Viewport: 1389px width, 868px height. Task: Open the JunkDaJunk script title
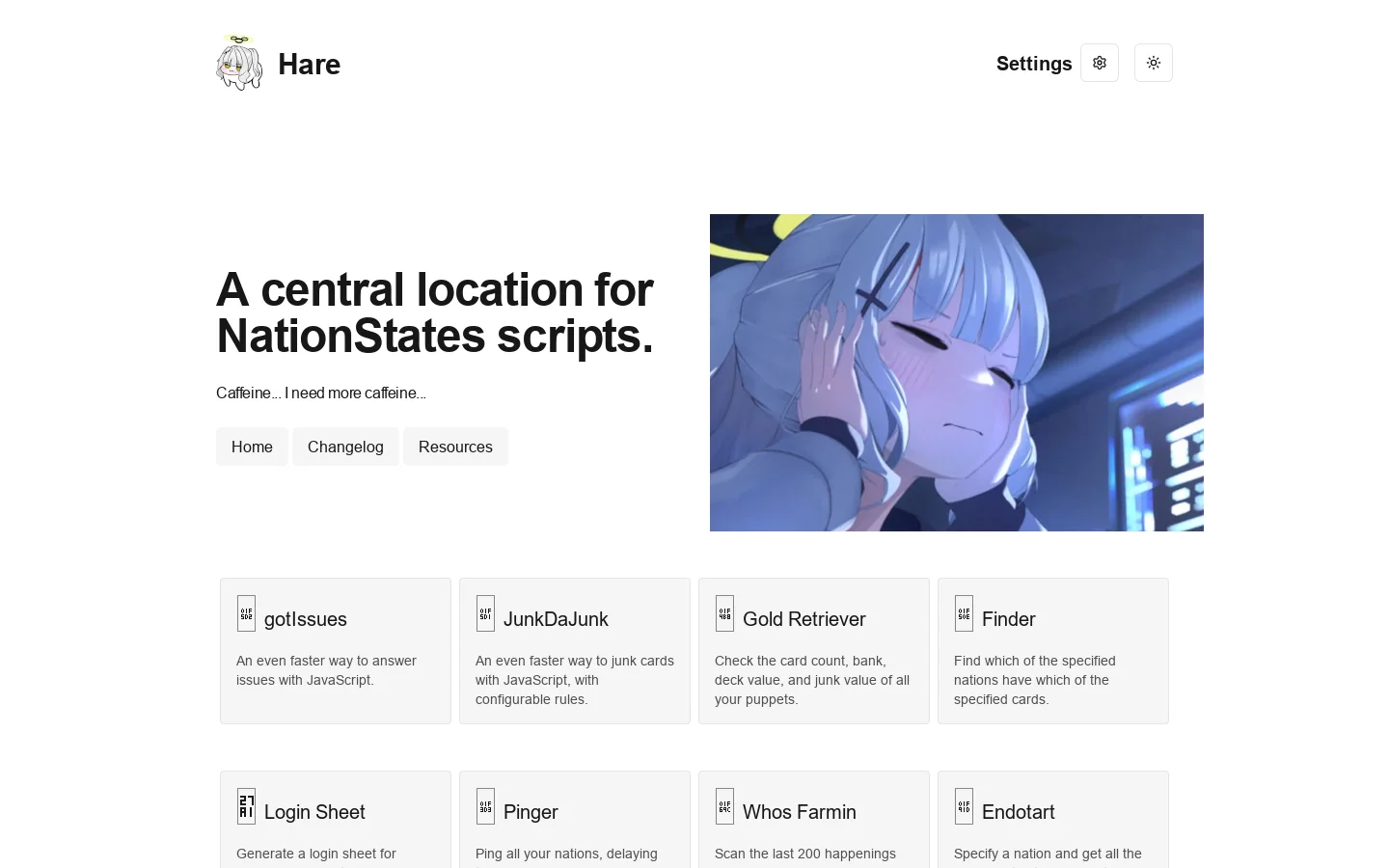556,619
